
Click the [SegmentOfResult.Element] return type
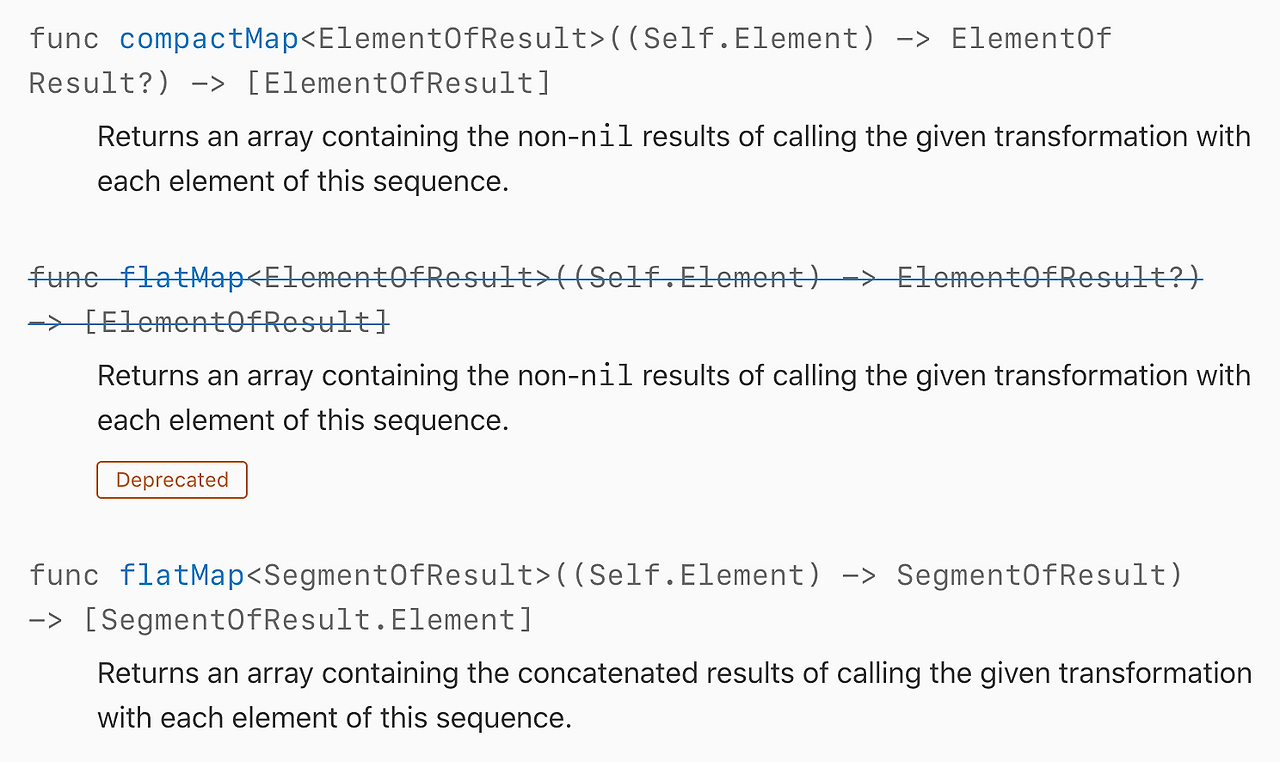[308, 620]
